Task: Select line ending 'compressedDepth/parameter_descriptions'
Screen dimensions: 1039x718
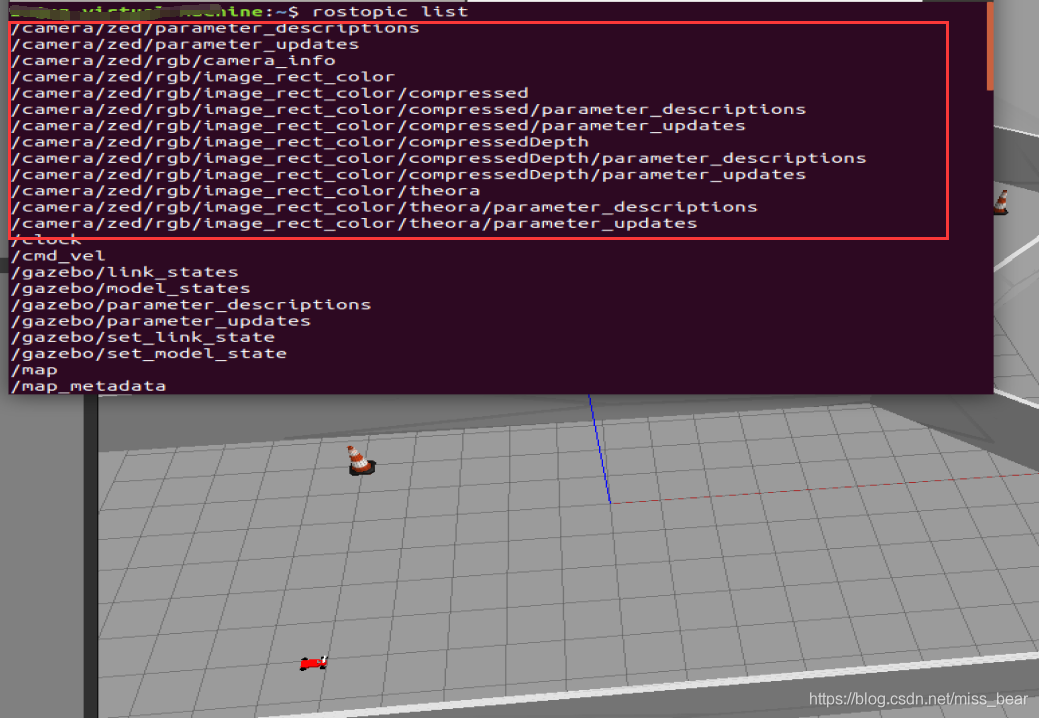Action: click(x=439, y=158)
